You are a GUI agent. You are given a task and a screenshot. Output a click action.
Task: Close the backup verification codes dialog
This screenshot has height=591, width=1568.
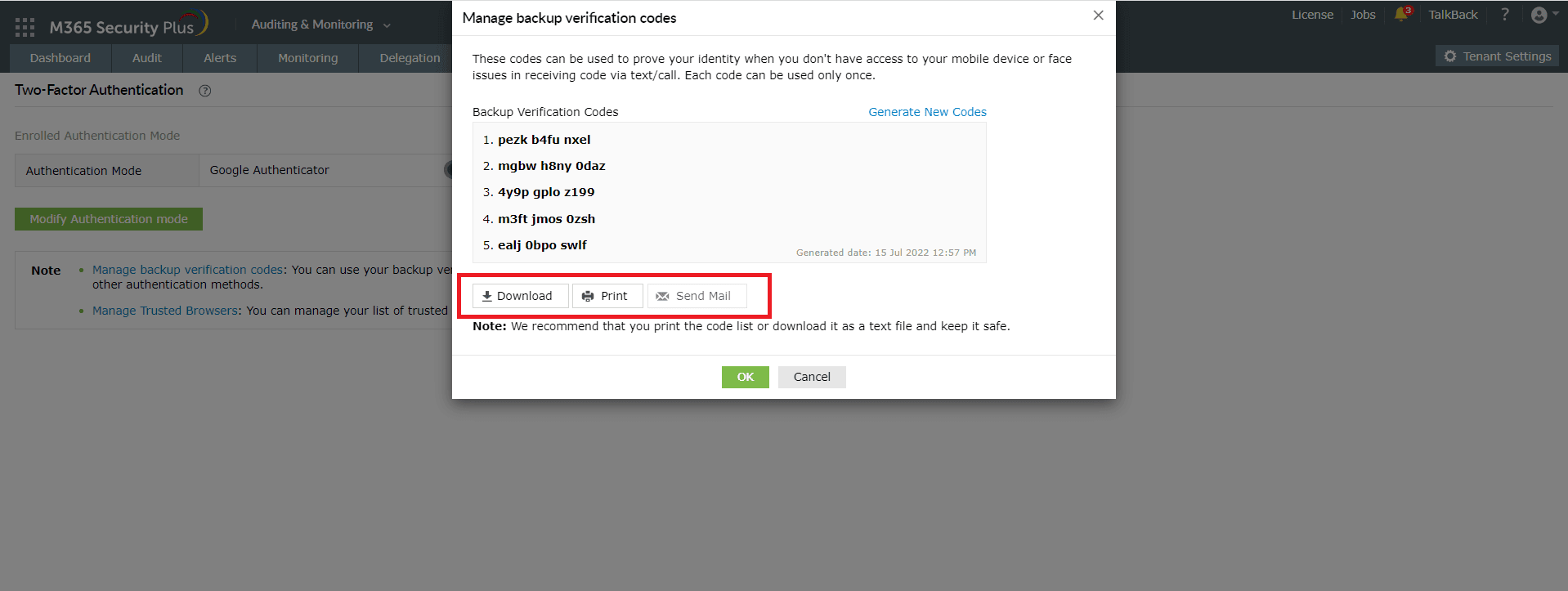[x=1098, y=16]
